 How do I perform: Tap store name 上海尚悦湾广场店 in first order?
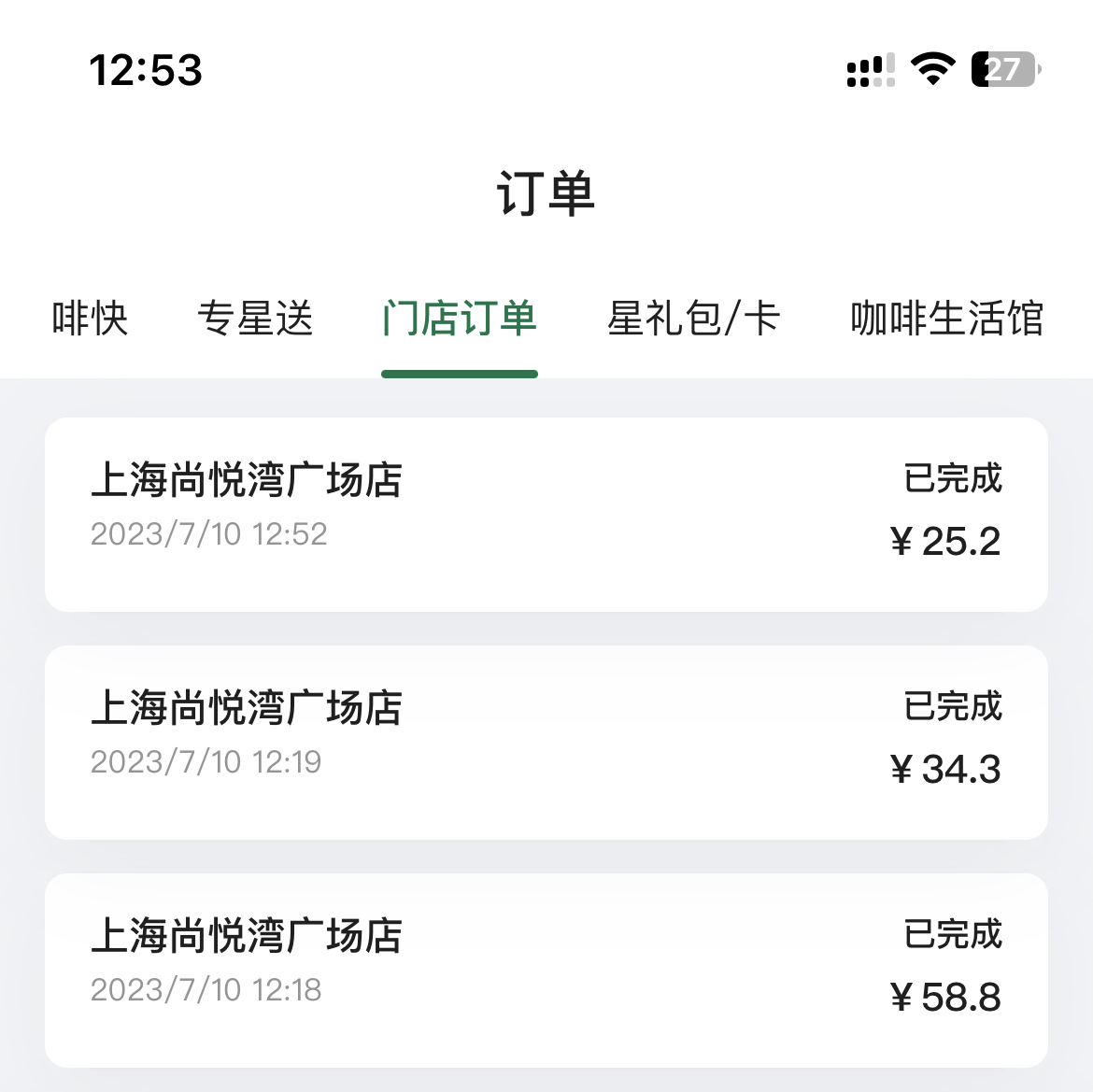(x=247, y=479)
